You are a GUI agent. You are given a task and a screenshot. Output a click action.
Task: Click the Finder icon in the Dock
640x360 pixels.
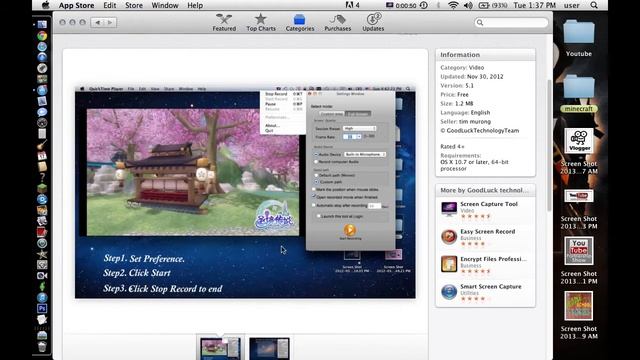click(42, 24)
